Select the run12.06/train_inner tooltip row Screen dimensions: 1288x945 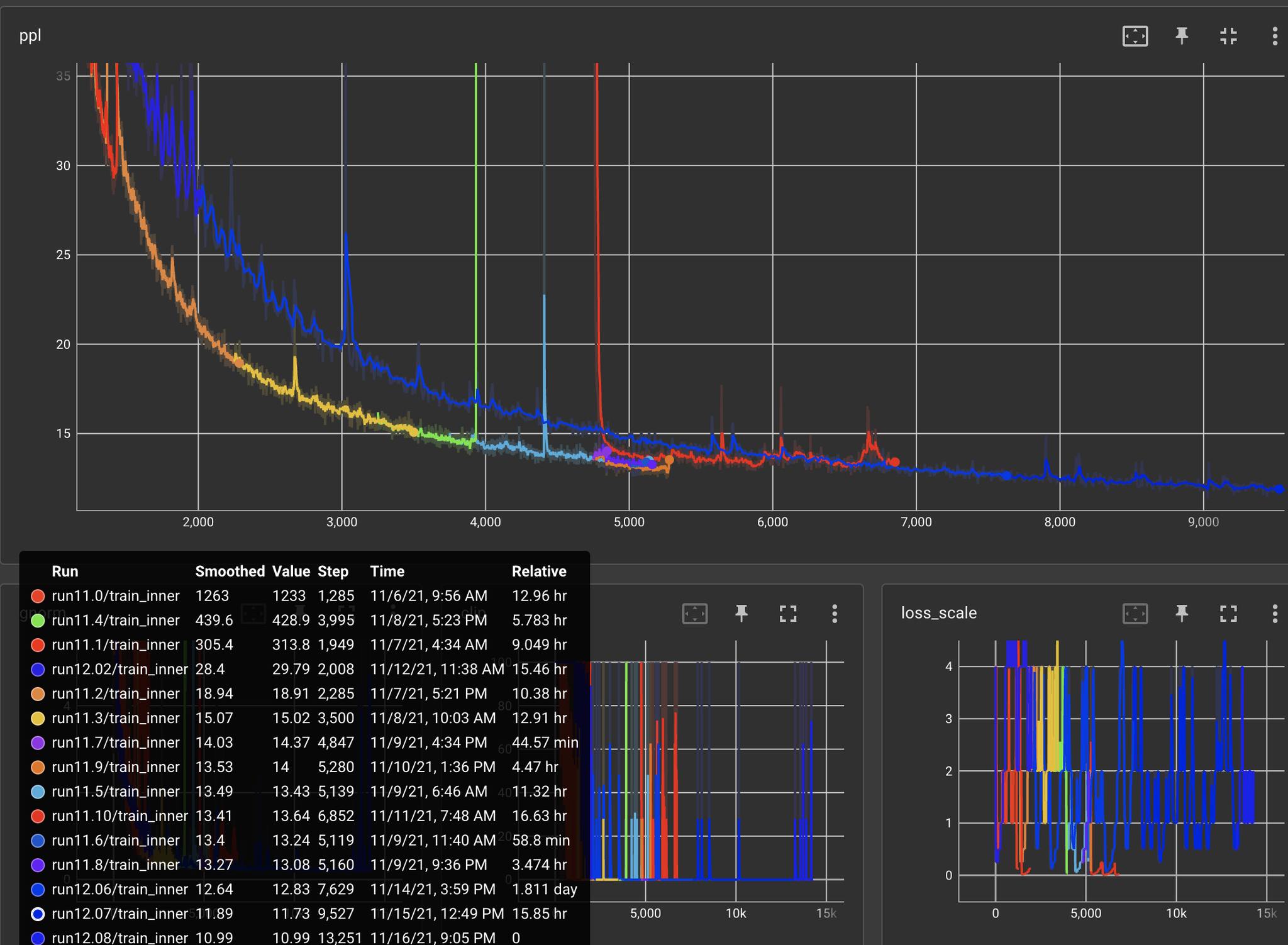pyautogui.click(x=119, y=889)
